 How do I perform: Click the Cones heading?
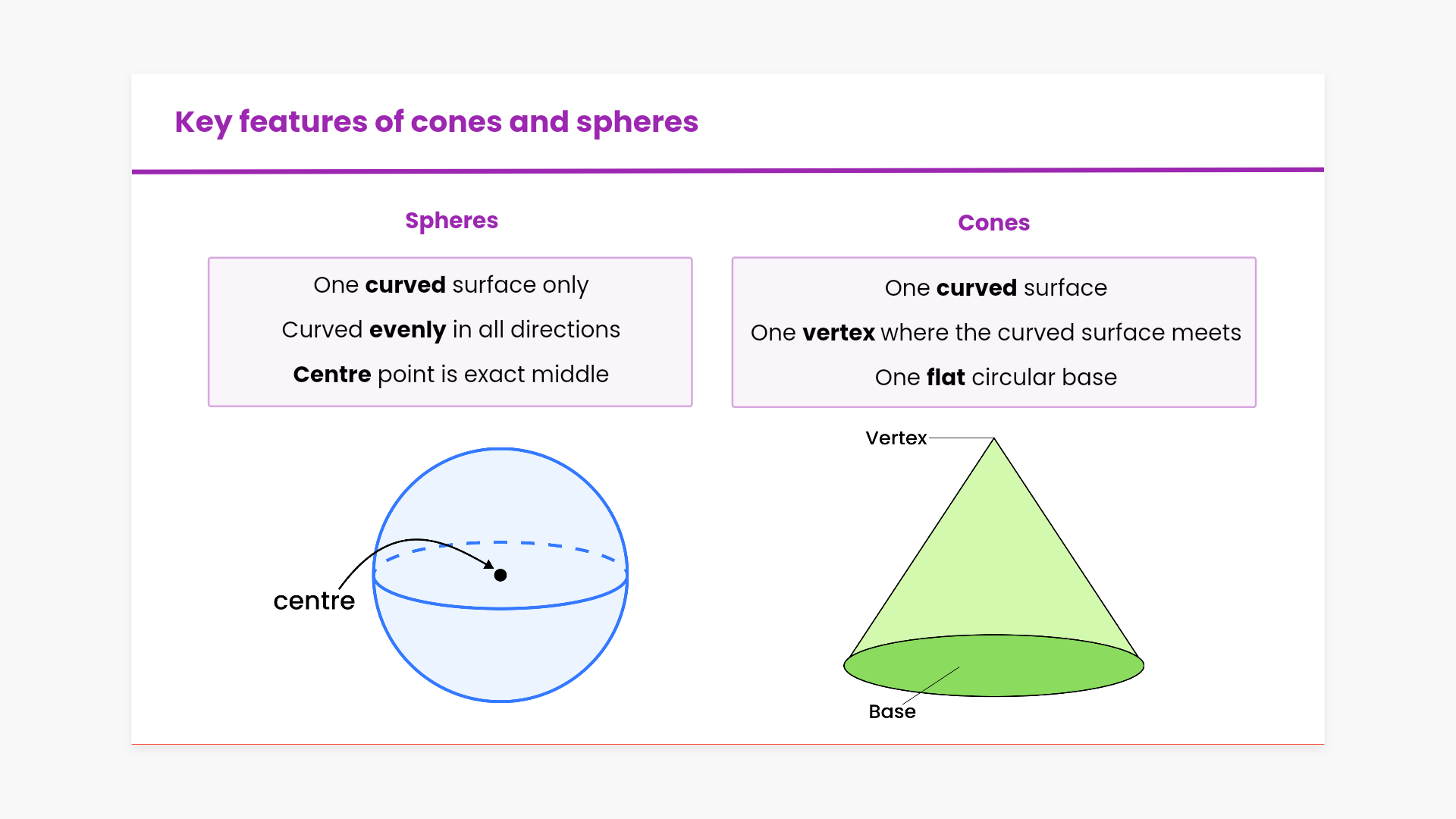pos(993,223)
